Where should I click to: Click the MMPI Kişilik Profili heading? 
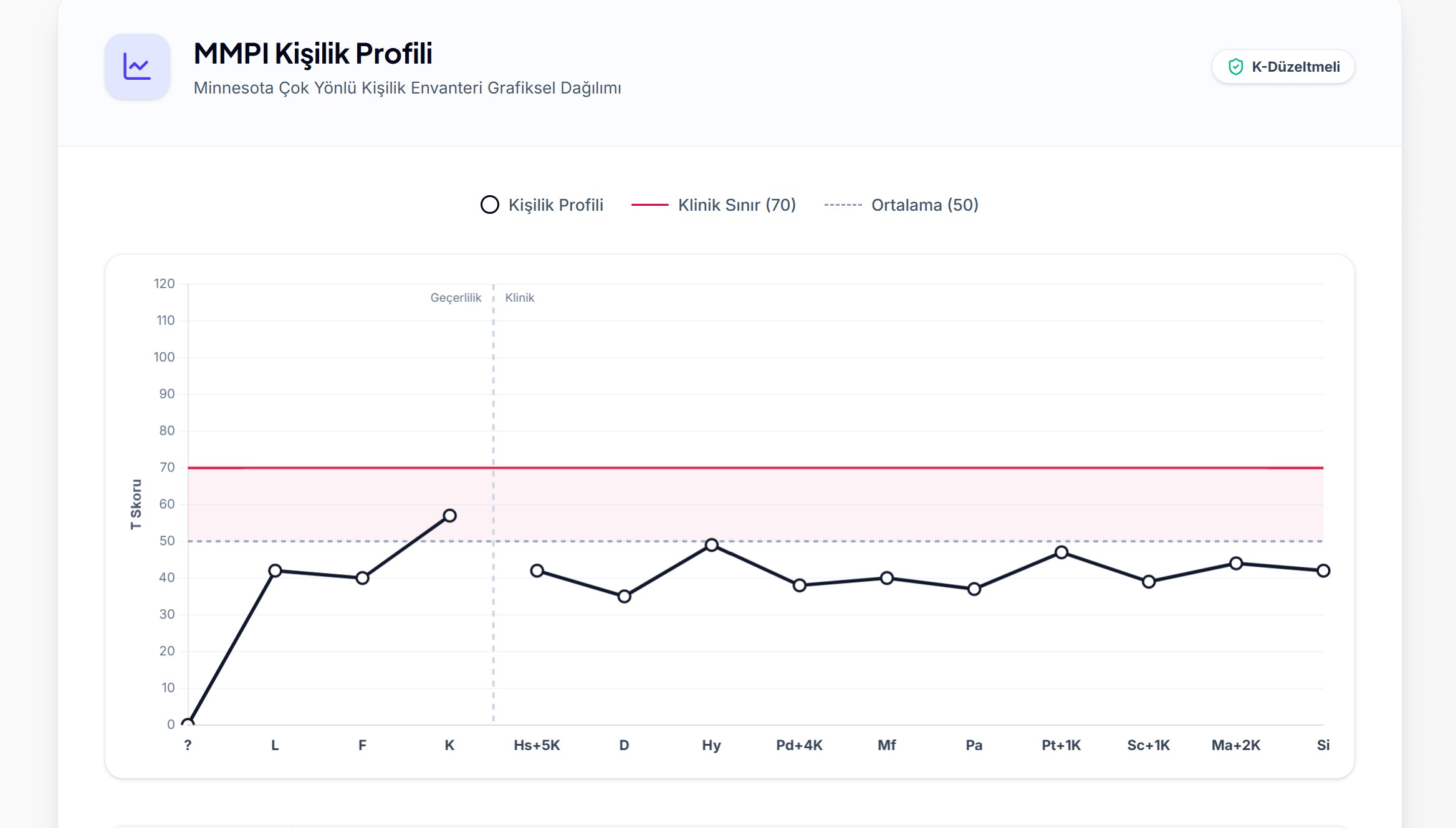pos(313,54)
